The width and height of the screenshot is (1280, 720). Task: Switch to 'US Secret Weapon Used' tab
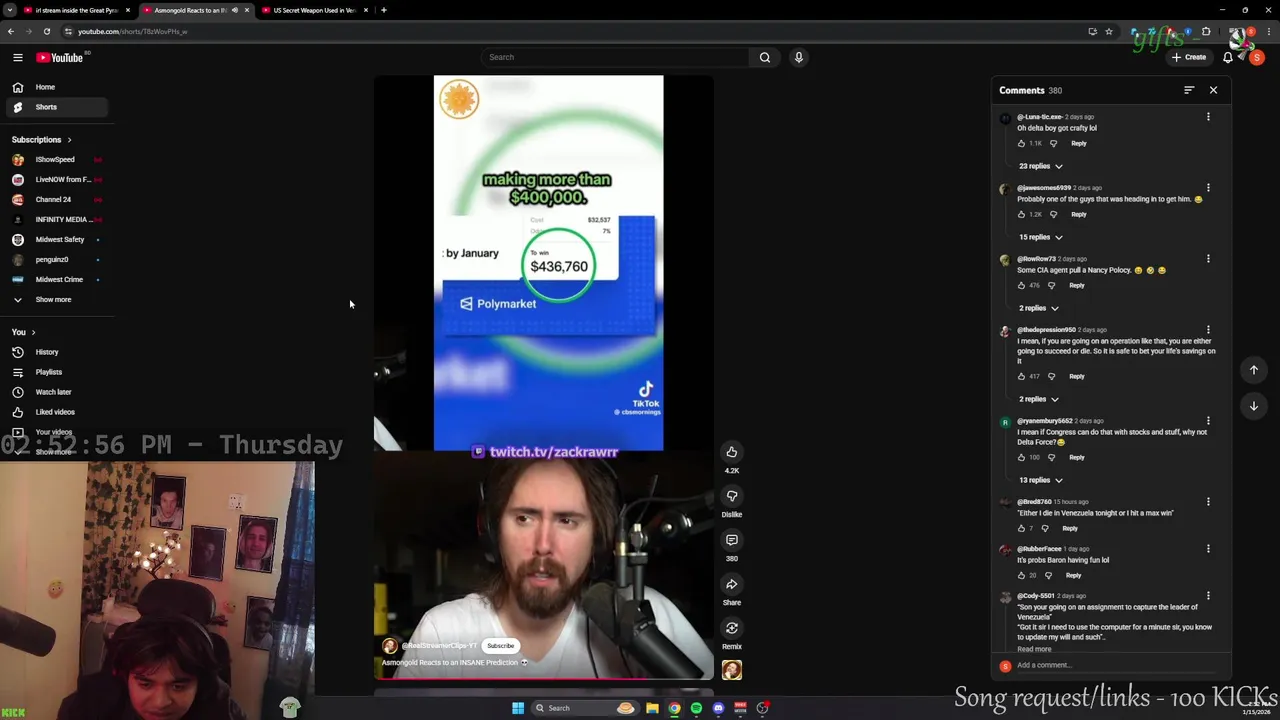tap(314, 10)
